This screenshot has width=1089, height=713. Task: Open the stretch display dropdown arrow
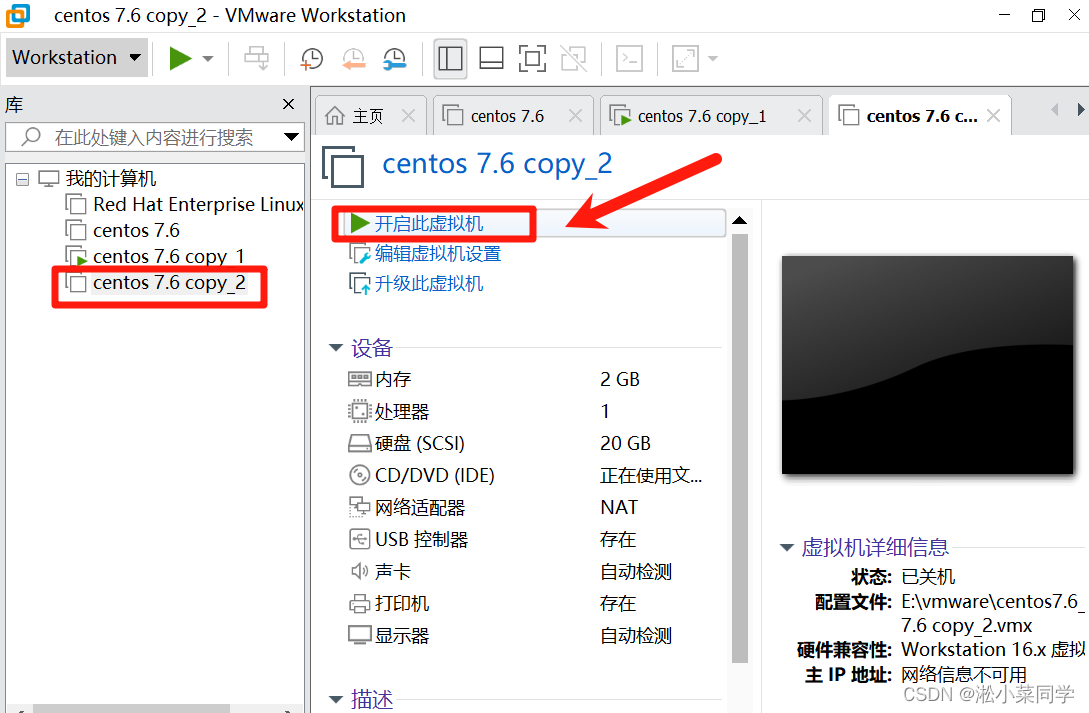click(x=713, y=59)
